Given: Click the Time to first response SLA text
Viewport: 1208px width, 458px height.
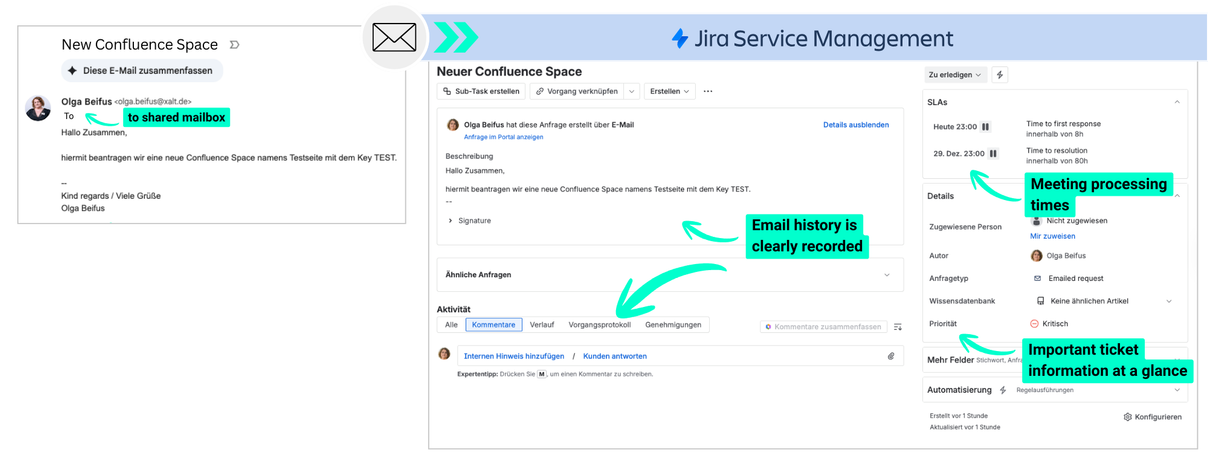Looking at the screenshot, I should pos(1063,124).
